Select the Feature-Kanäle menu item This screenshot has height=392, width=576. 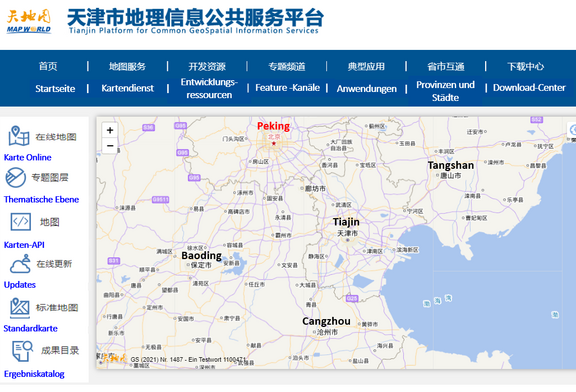point(287,88)
